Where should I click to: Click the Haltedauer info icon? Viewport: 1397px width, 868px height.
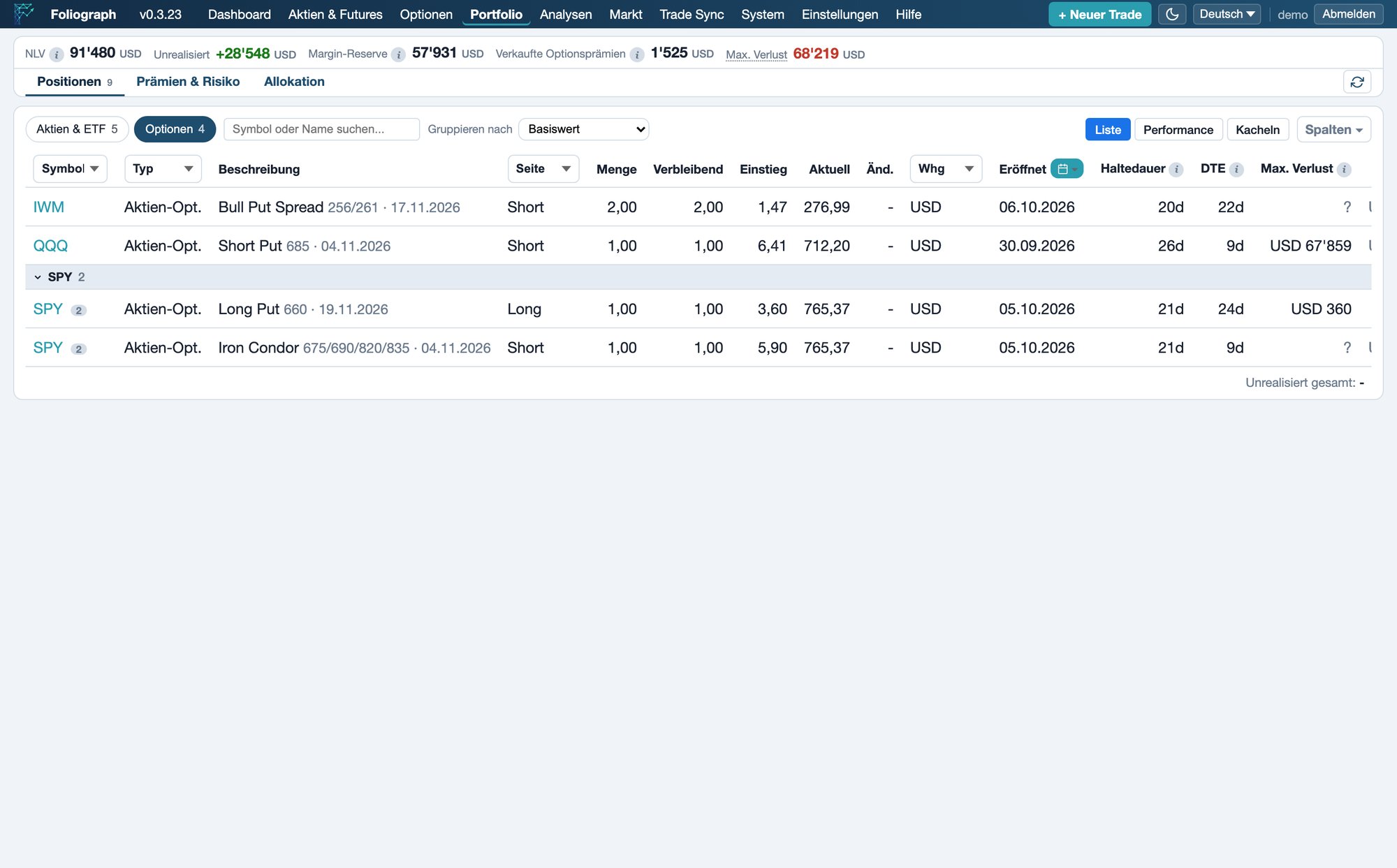tap(1176, 169)
